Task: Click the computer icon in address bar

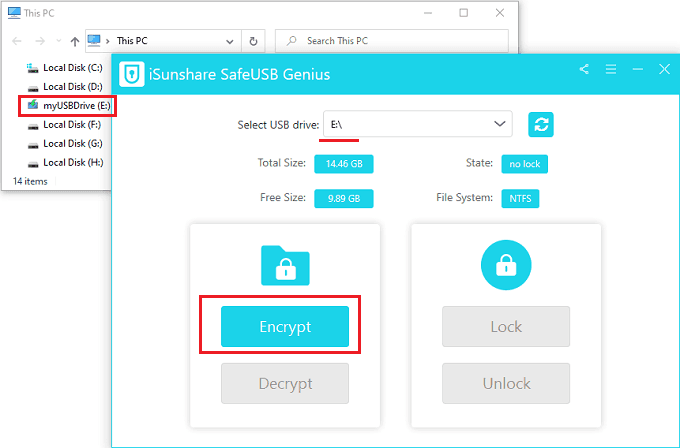Action: tap(94, 41)
